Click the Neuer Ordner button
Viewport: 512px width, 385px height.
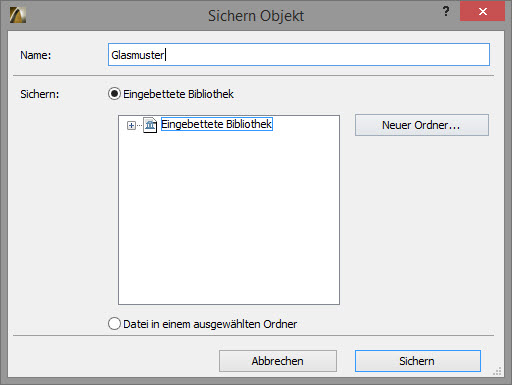(422, 125)
